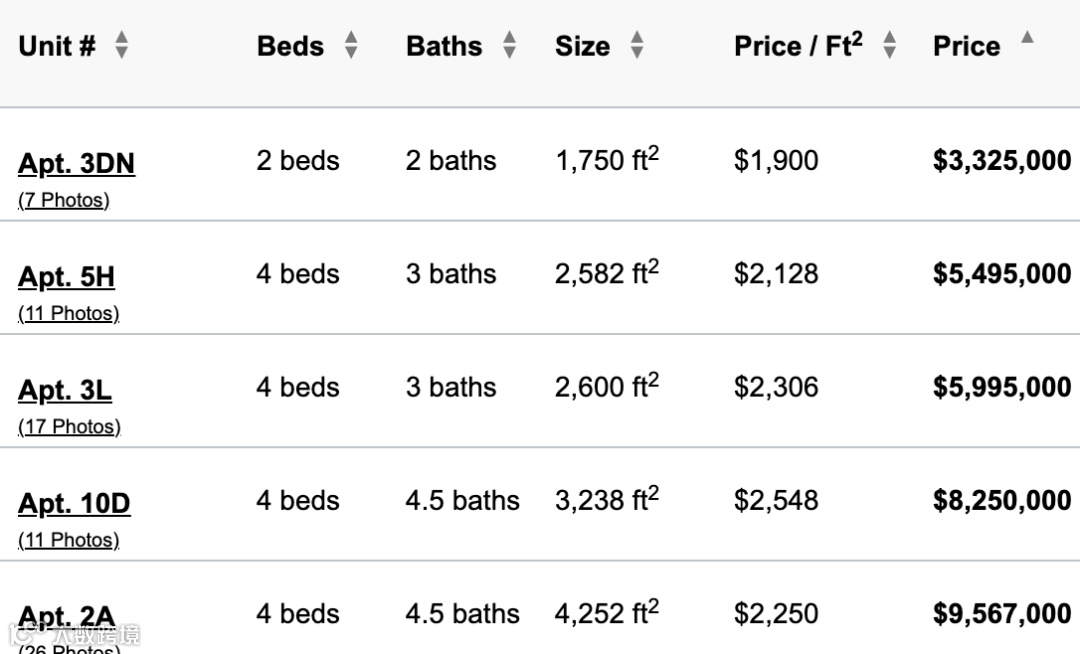1080x654 pixels.
Task: View the 17 Photos of Apt. 3L
Action: [x=69, y=427]
